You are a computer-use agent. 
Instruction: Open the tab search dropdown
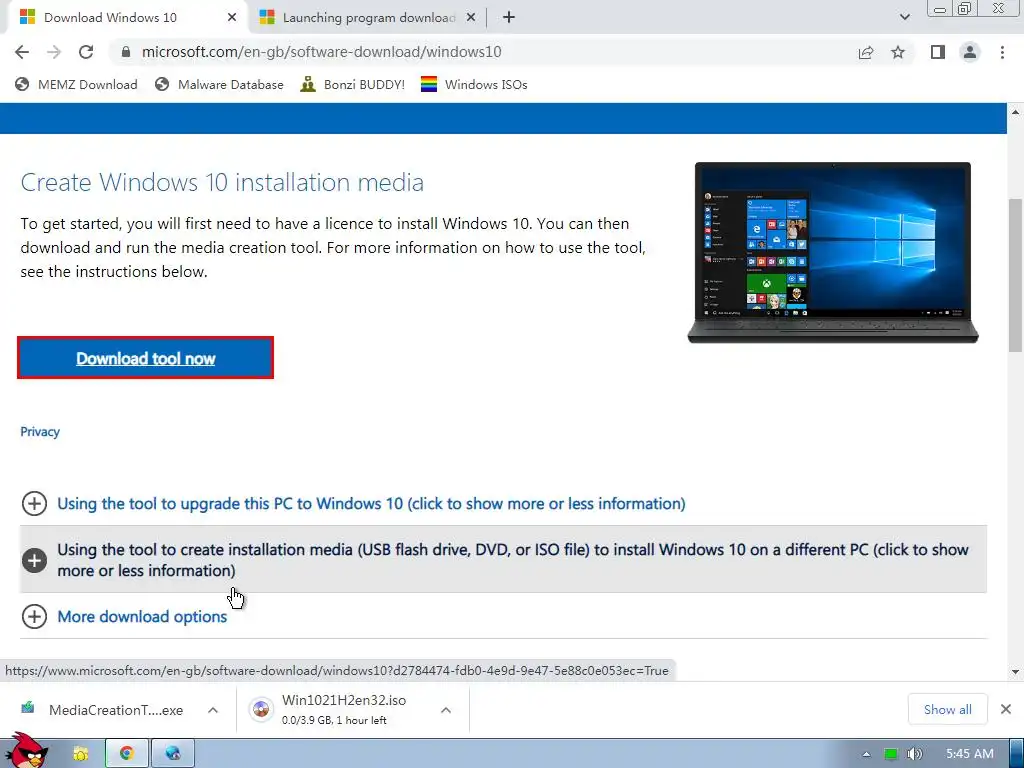tap(904, 18)
